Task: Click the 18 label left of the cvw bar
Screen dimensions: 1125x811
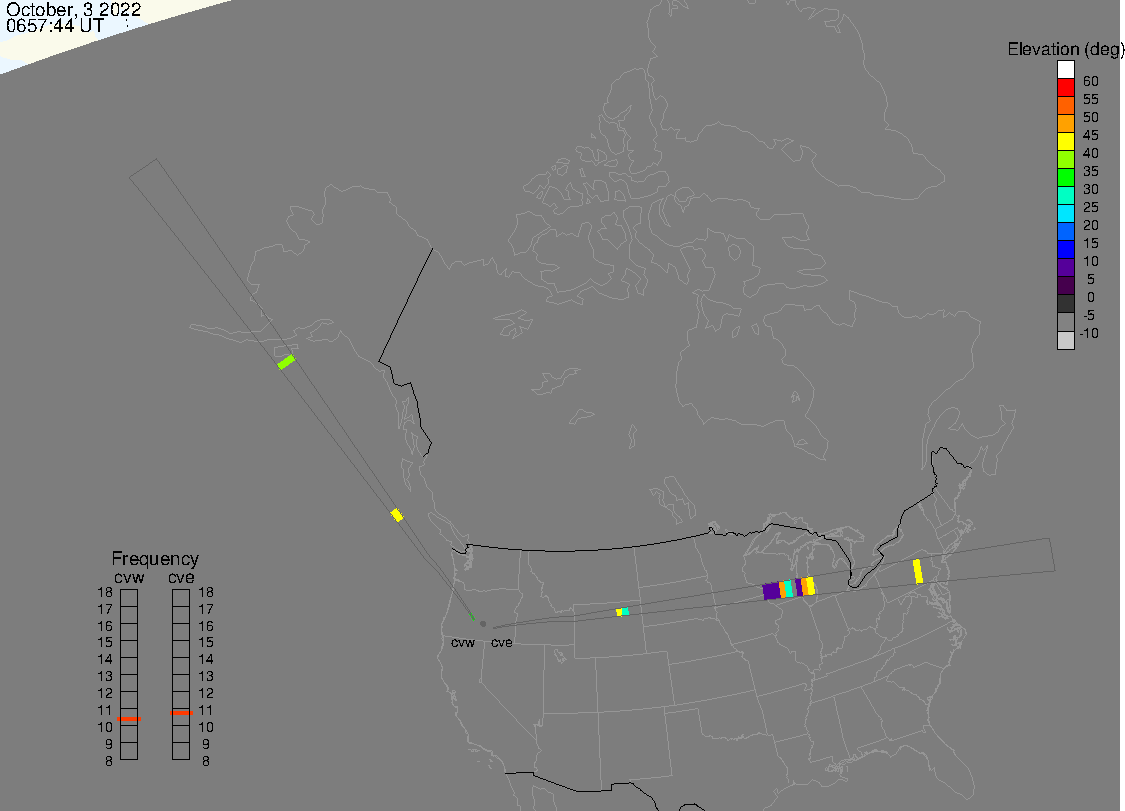Action: click(x=105, y=592)
